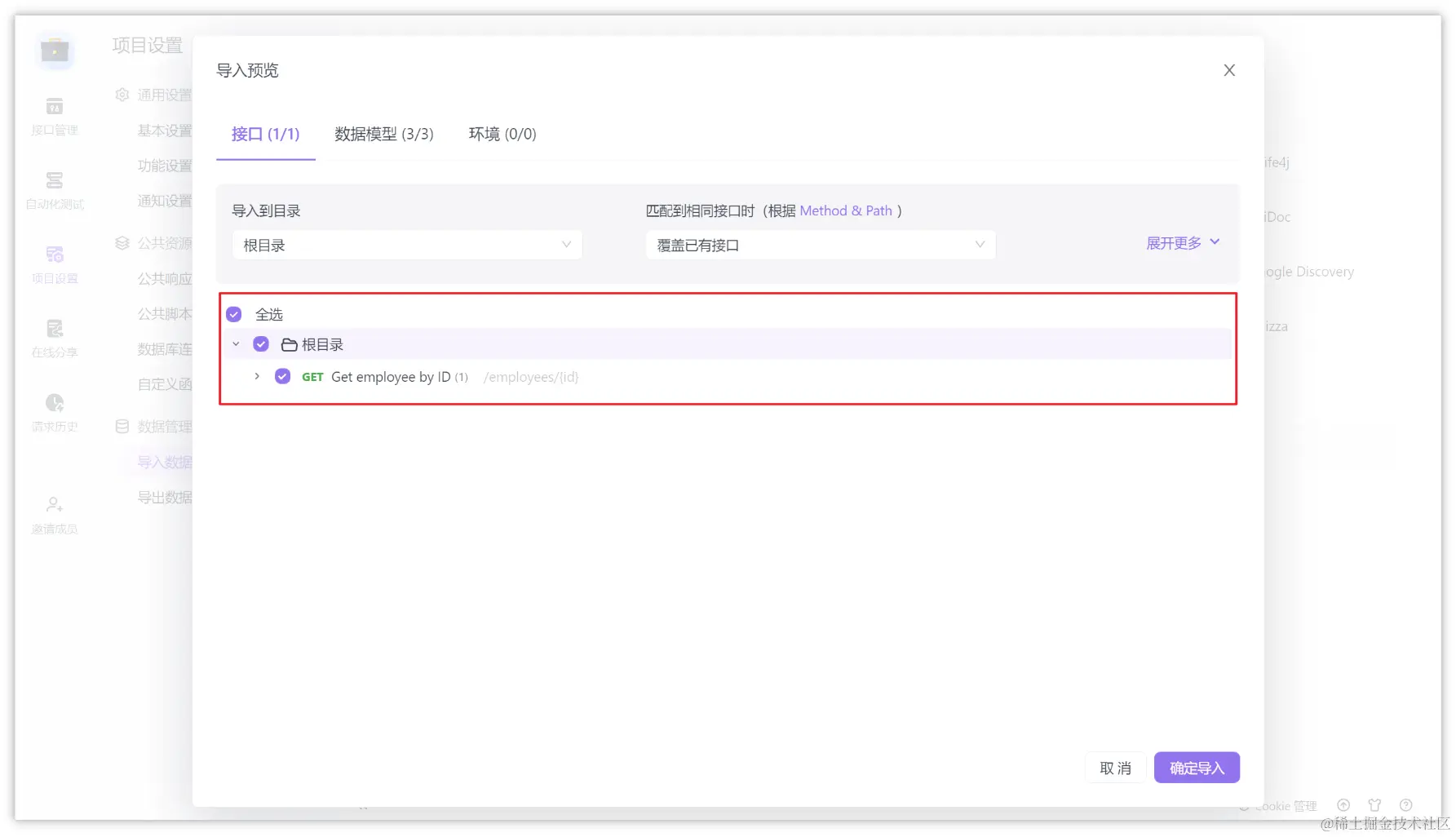Expand more options via 展开更多
The height and width of the screenshot is (837, 1456).
1181,242
